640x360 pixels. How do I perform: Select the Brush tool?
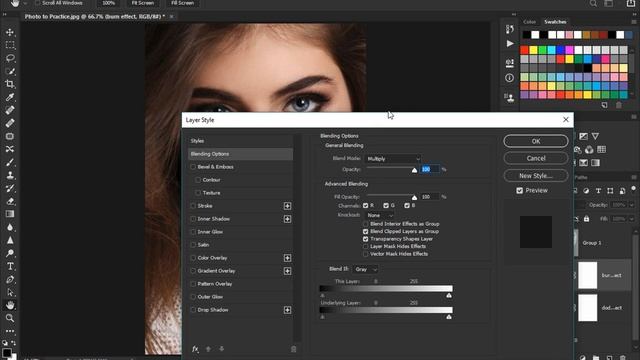10,162
